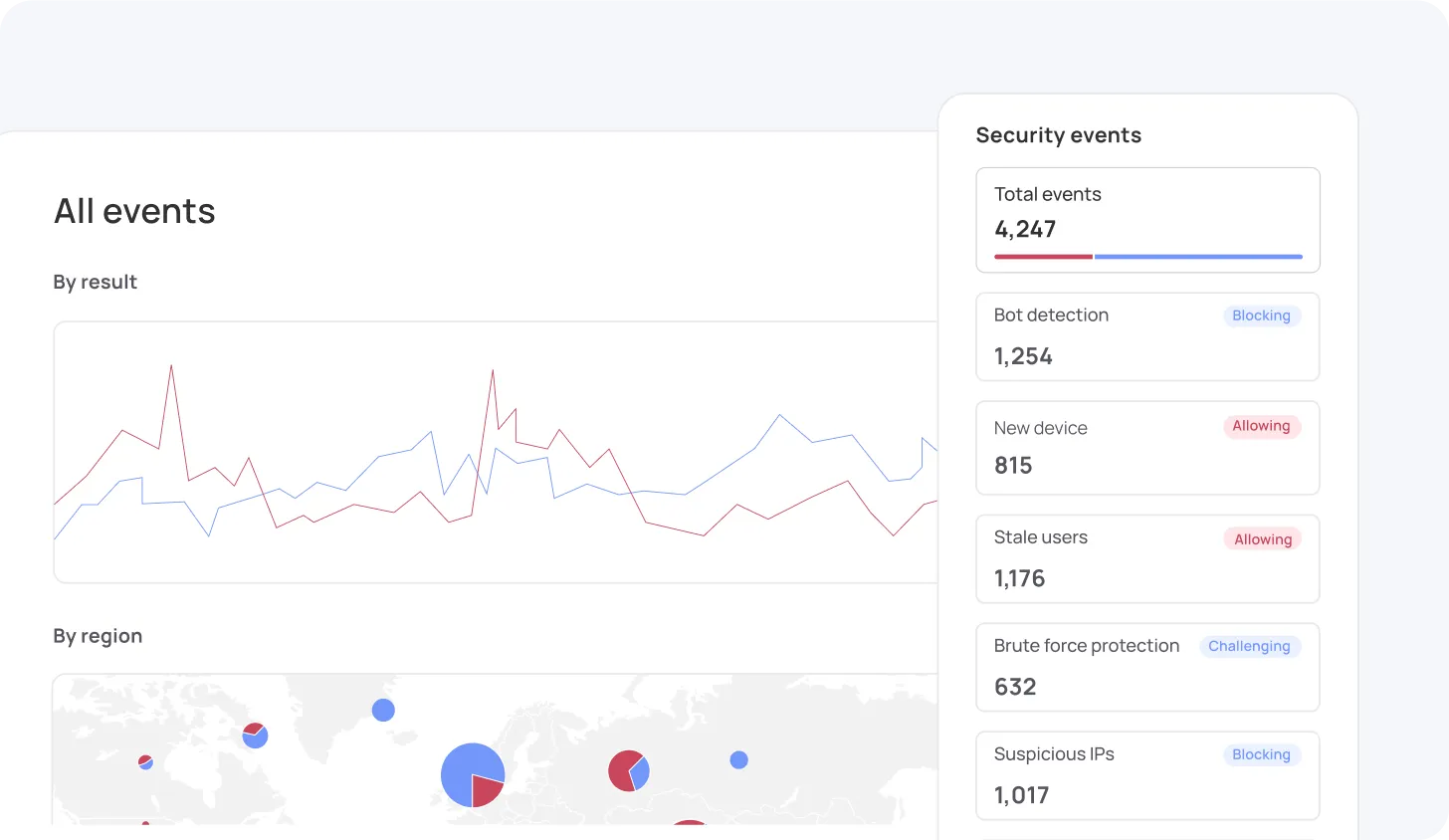Click red segment of Total events bar
Screen dimensions: 1449x840
click(1043, 257)
